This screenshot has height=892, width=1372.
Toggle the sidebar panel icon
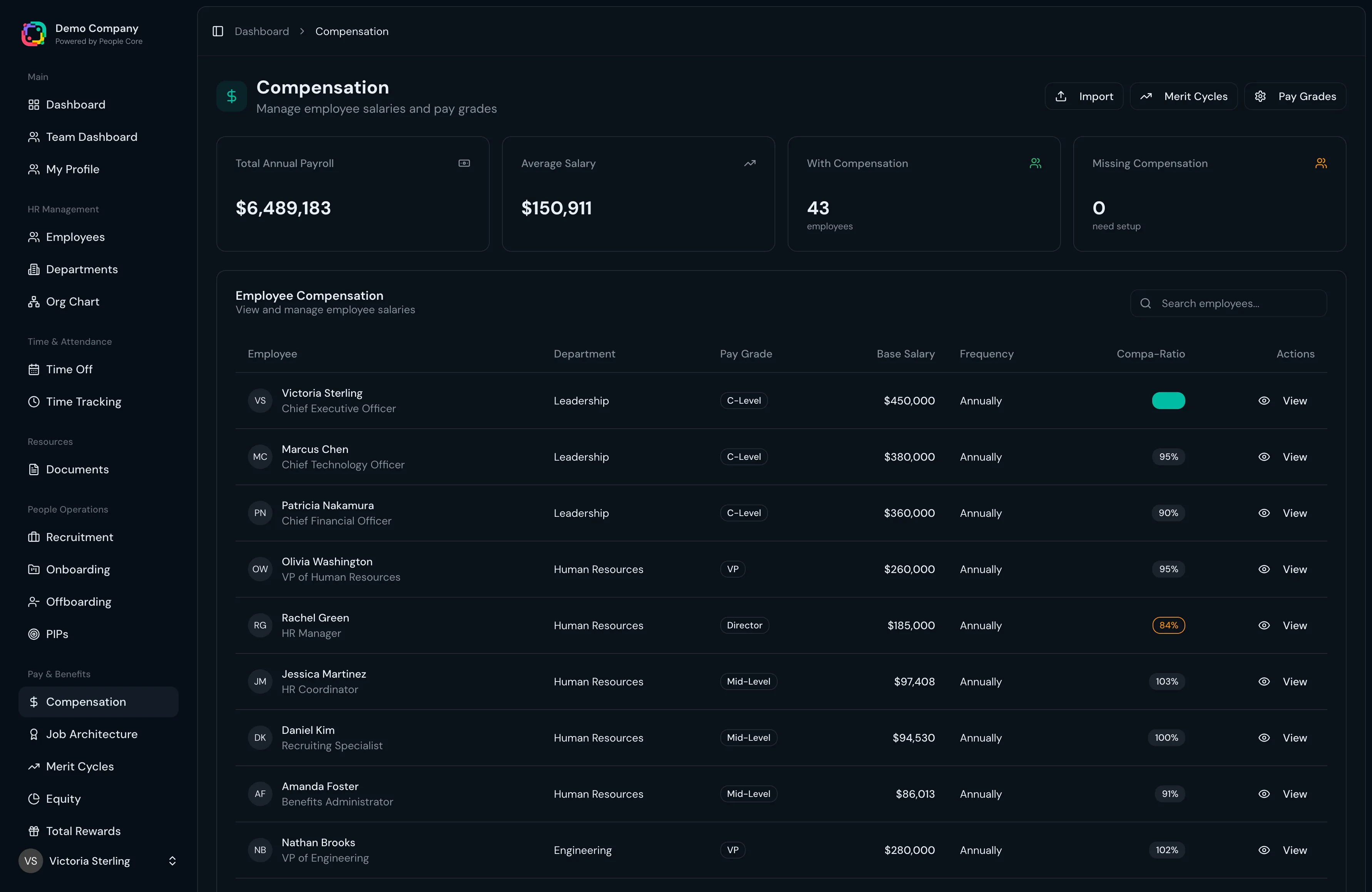coord(218,31)
